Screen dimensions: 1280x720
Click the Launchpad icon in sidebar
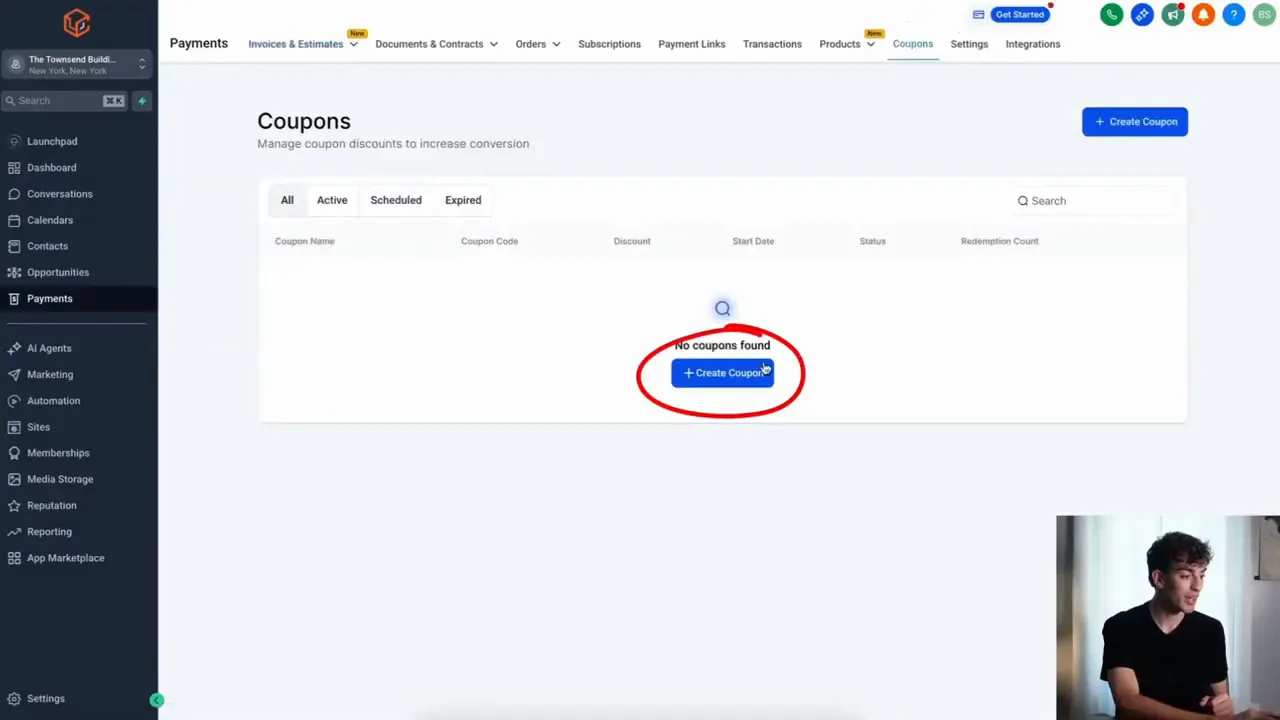[x=14, y=142]
